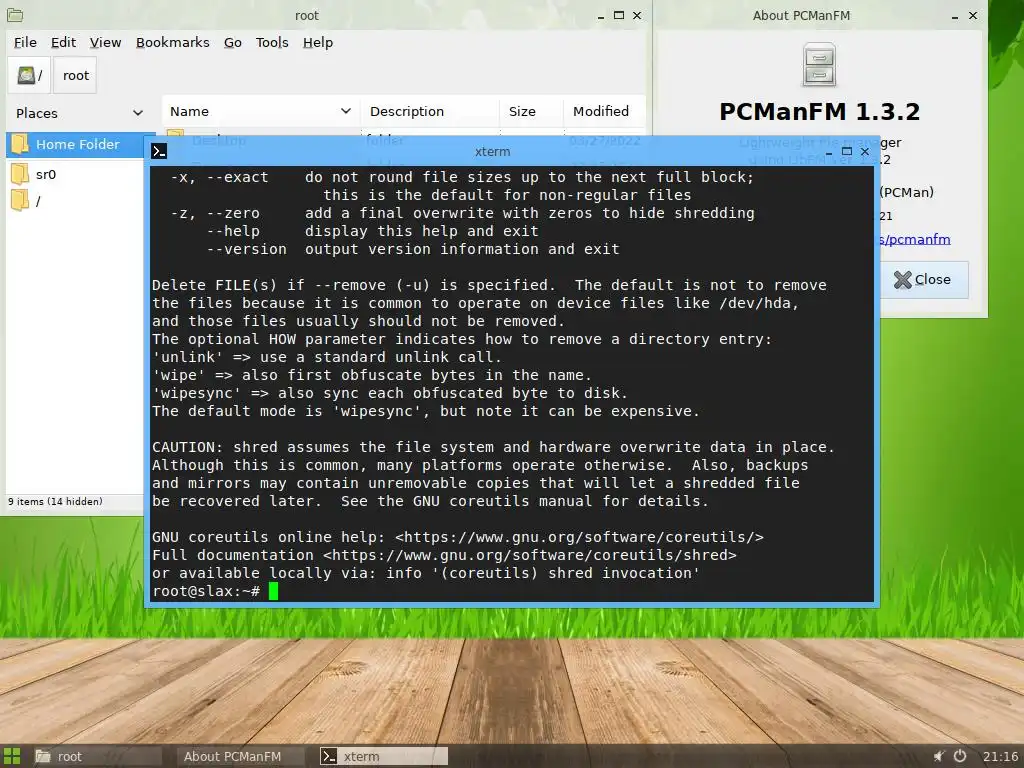The image size is (1024, 768).
Task: Open the pcmanfm website link
Action: [914, 240]
